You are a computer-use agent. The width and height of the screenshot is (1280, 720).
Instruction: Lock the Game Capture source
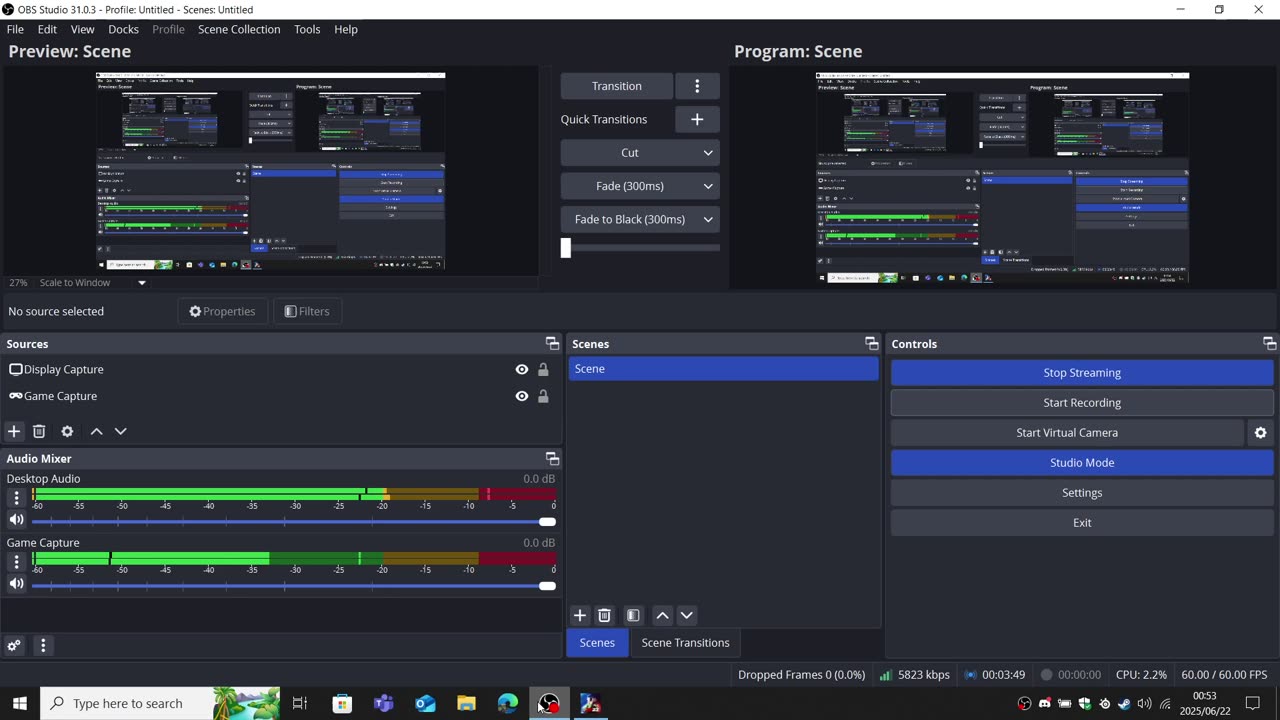[x=543, y=396]
